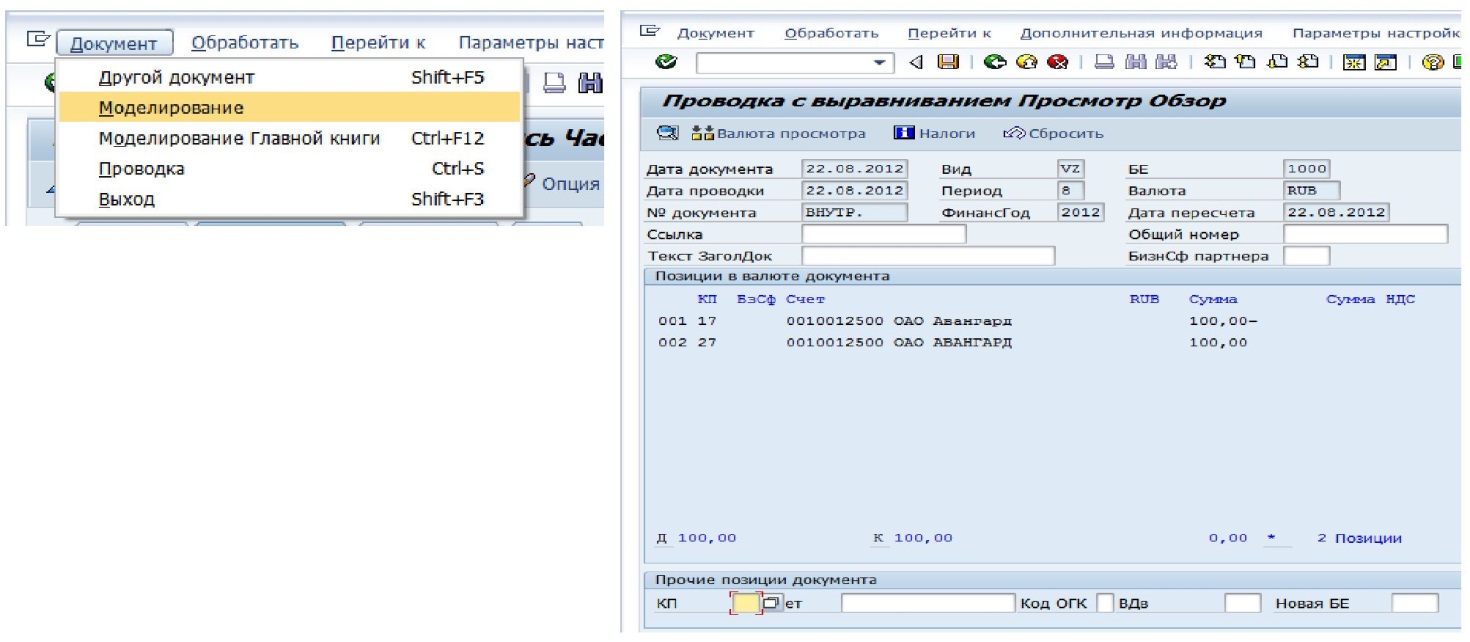1470x642 pixels.
Task: Click the red Cancel icon in toolbar
Action: point(1057,62)
